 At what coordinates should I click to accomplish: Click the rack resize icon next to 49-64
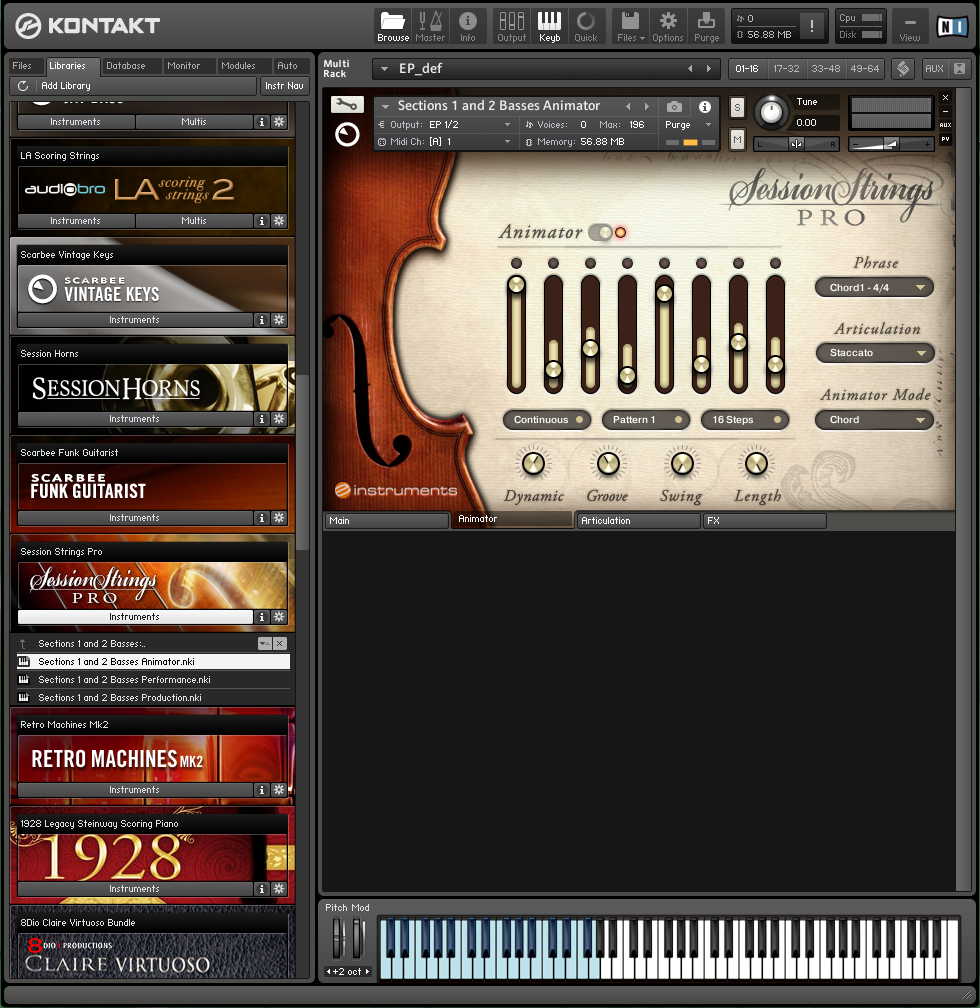pyautogui.click(x=903, y=68)
